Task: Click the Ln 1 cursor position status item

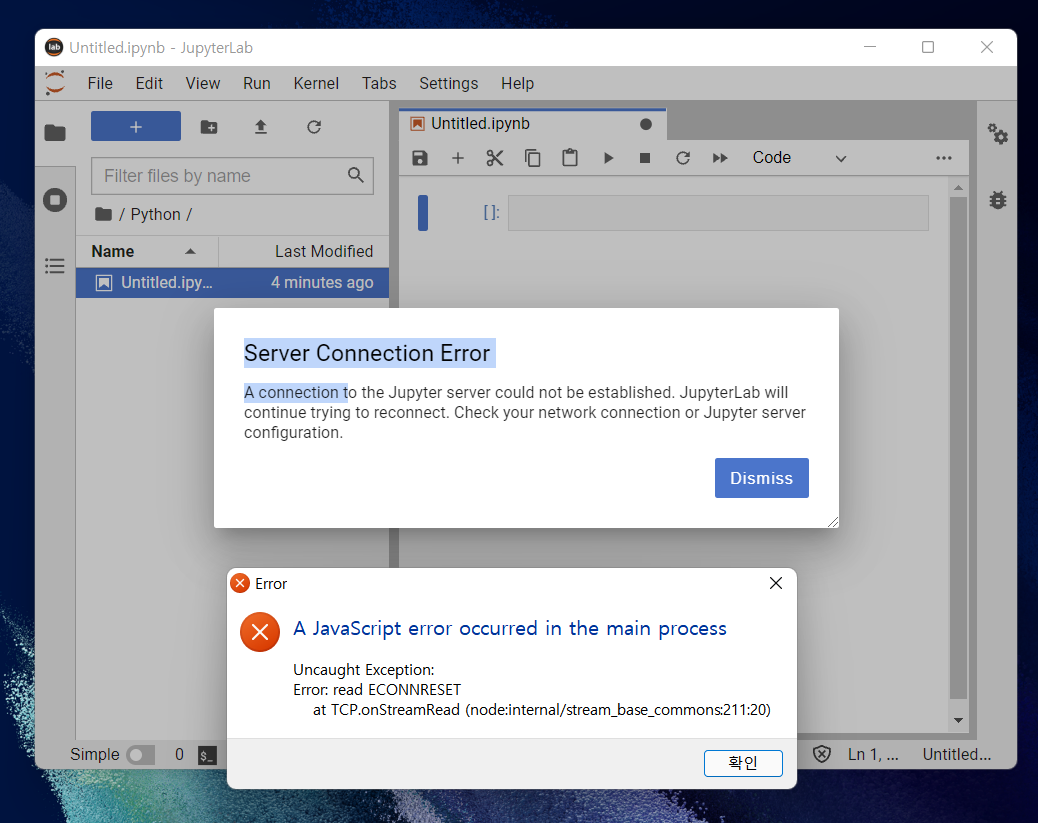Action: (x=873, y=754)
